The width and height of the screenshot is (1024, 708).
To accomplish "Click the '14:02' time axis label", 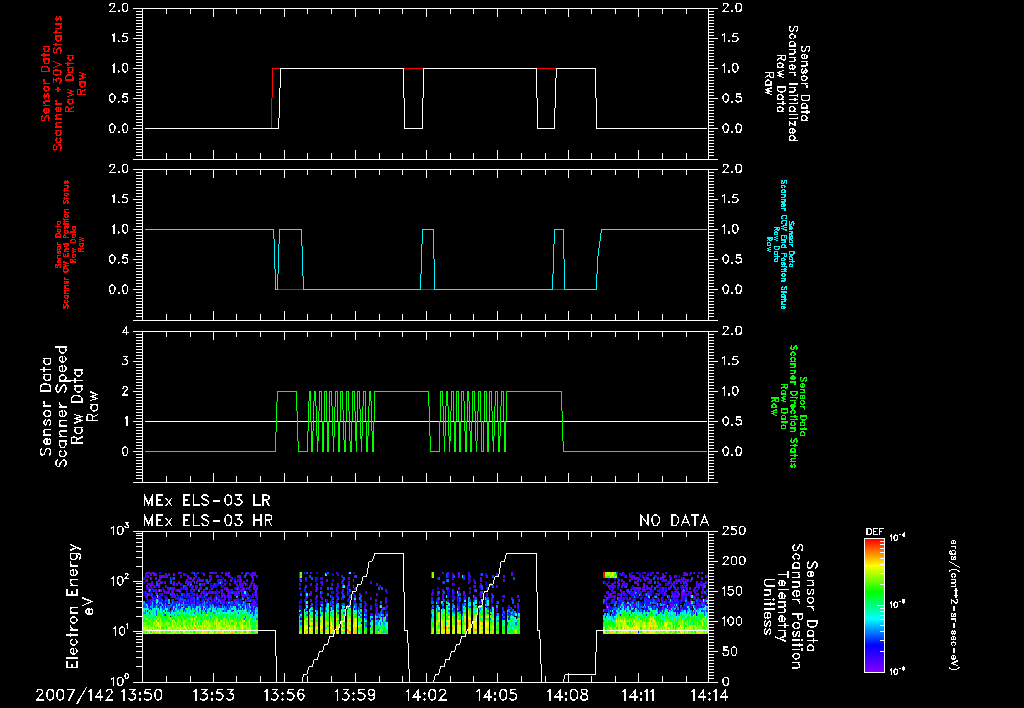I will click(x=426, y=695).
